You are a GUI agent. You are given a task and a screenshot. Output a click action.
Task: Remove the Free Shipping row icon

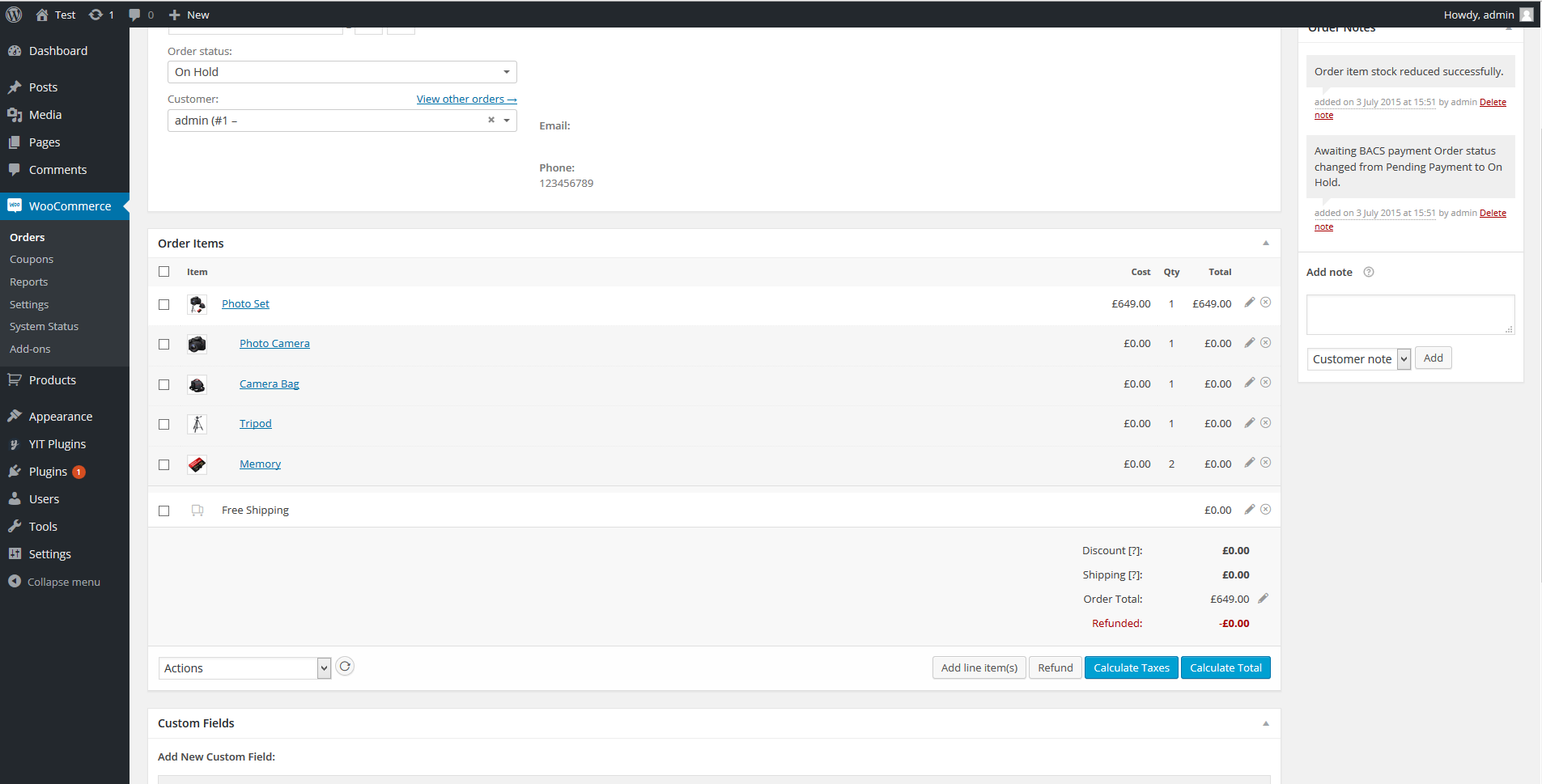pyautogui.click(x=1266, y=510)
